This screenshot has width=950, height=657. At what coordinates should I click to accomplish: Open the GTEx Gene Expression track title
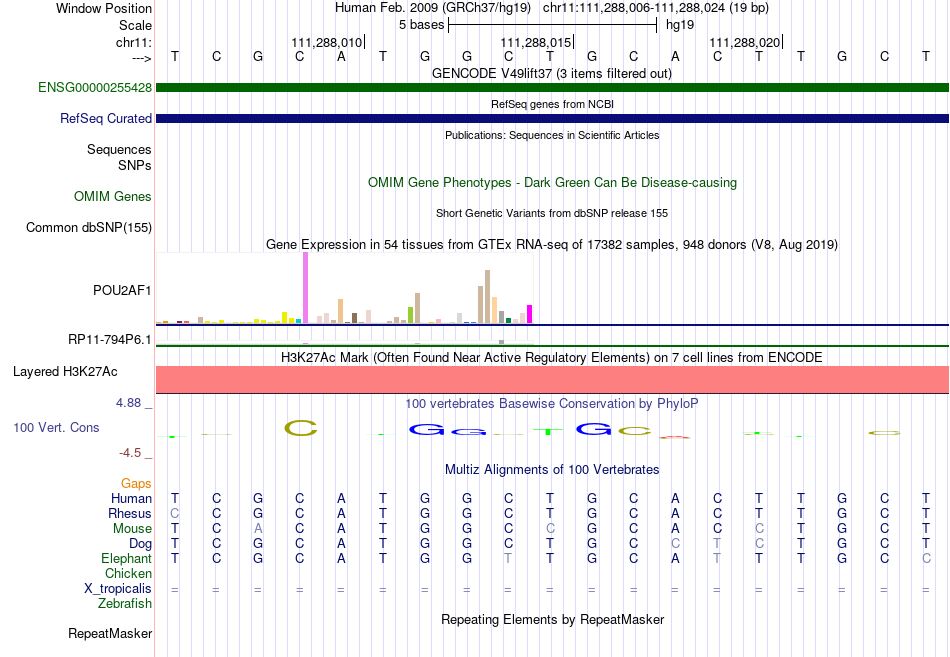[x=551, y=244]
